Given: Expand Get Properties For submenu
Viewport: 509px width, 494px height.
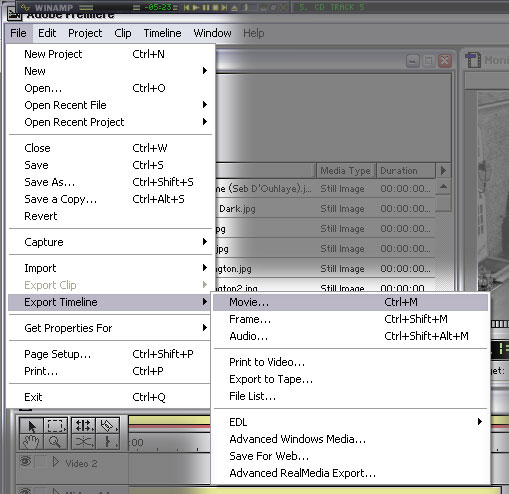Looking at the screenshot, I should pyautogui.click(x=205, y=328).
